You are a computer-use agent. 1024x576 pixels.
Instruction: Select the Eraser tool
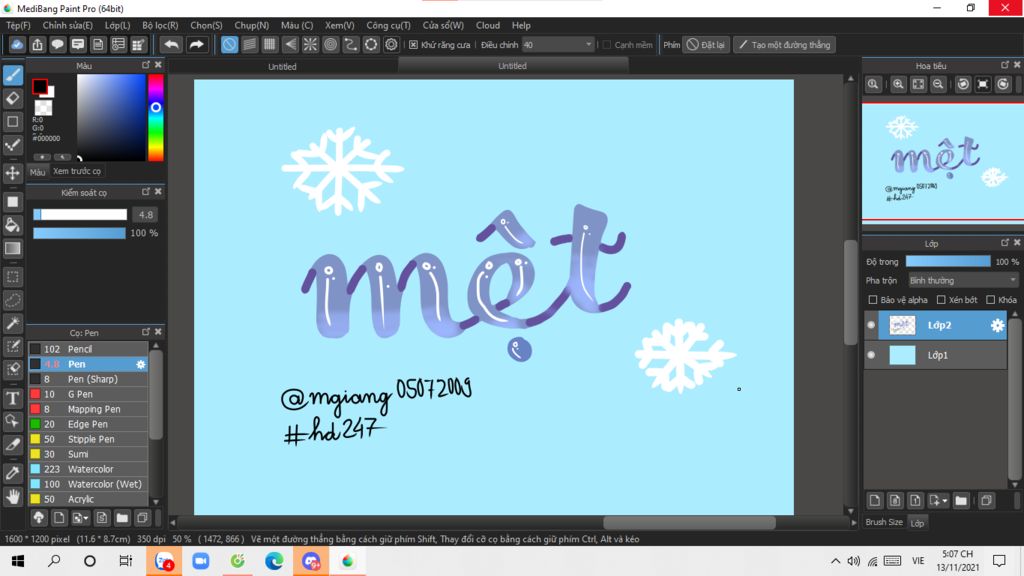(x=12, y=99)
